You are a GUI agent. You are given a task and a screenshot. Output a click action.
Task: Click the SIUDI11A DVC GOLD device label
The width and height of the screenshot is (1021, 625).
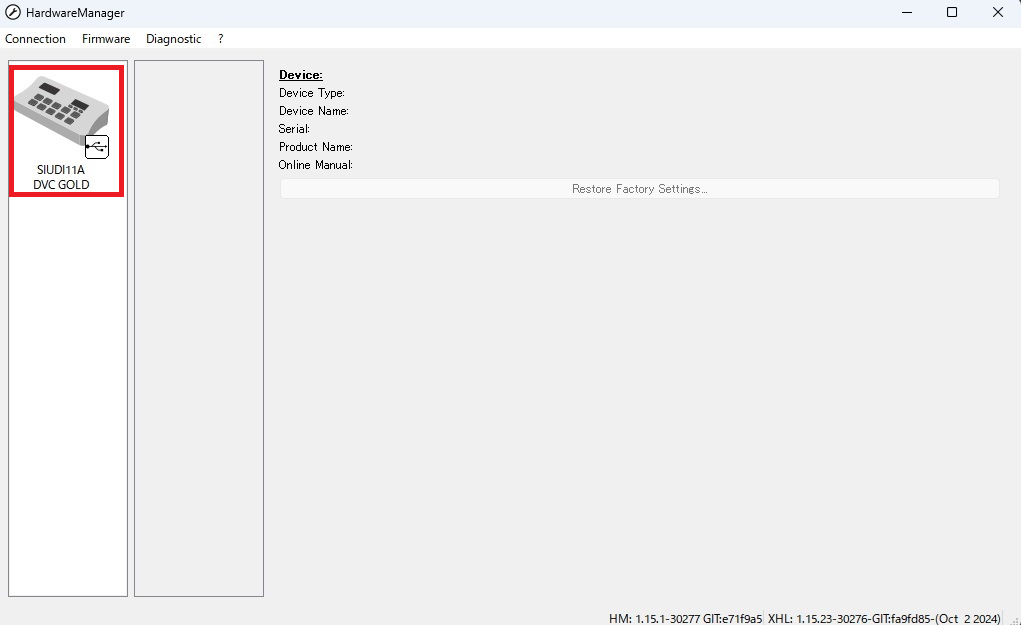coord(61,177)
